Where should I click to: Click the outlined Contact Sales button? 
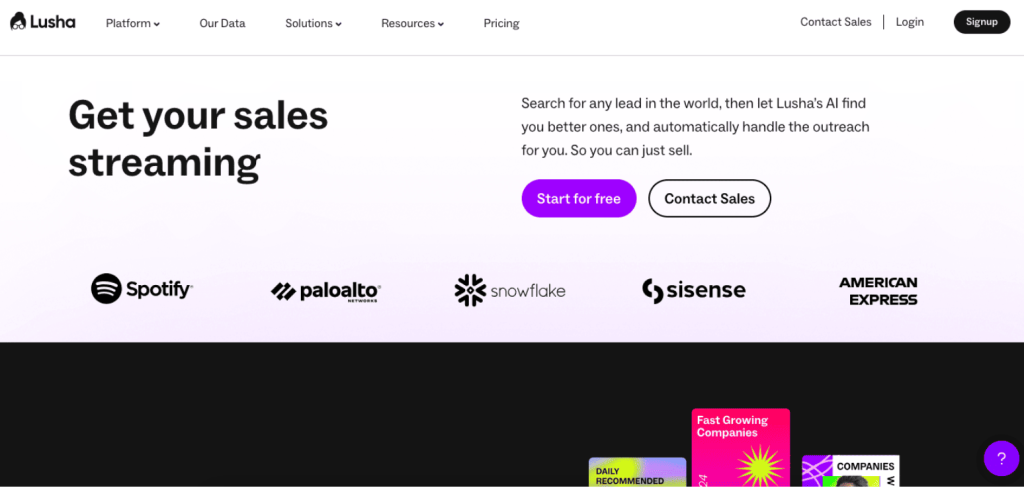(x=709, y=199)
